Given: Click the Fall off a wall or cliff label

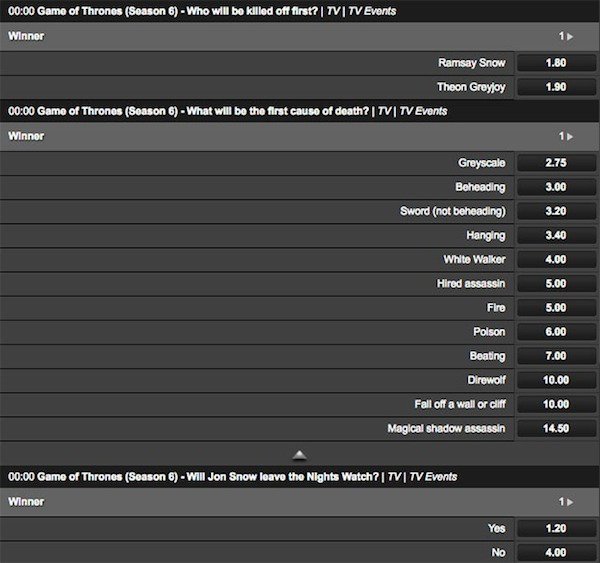Looking at the screenshot, I should (x=460, y=404).
